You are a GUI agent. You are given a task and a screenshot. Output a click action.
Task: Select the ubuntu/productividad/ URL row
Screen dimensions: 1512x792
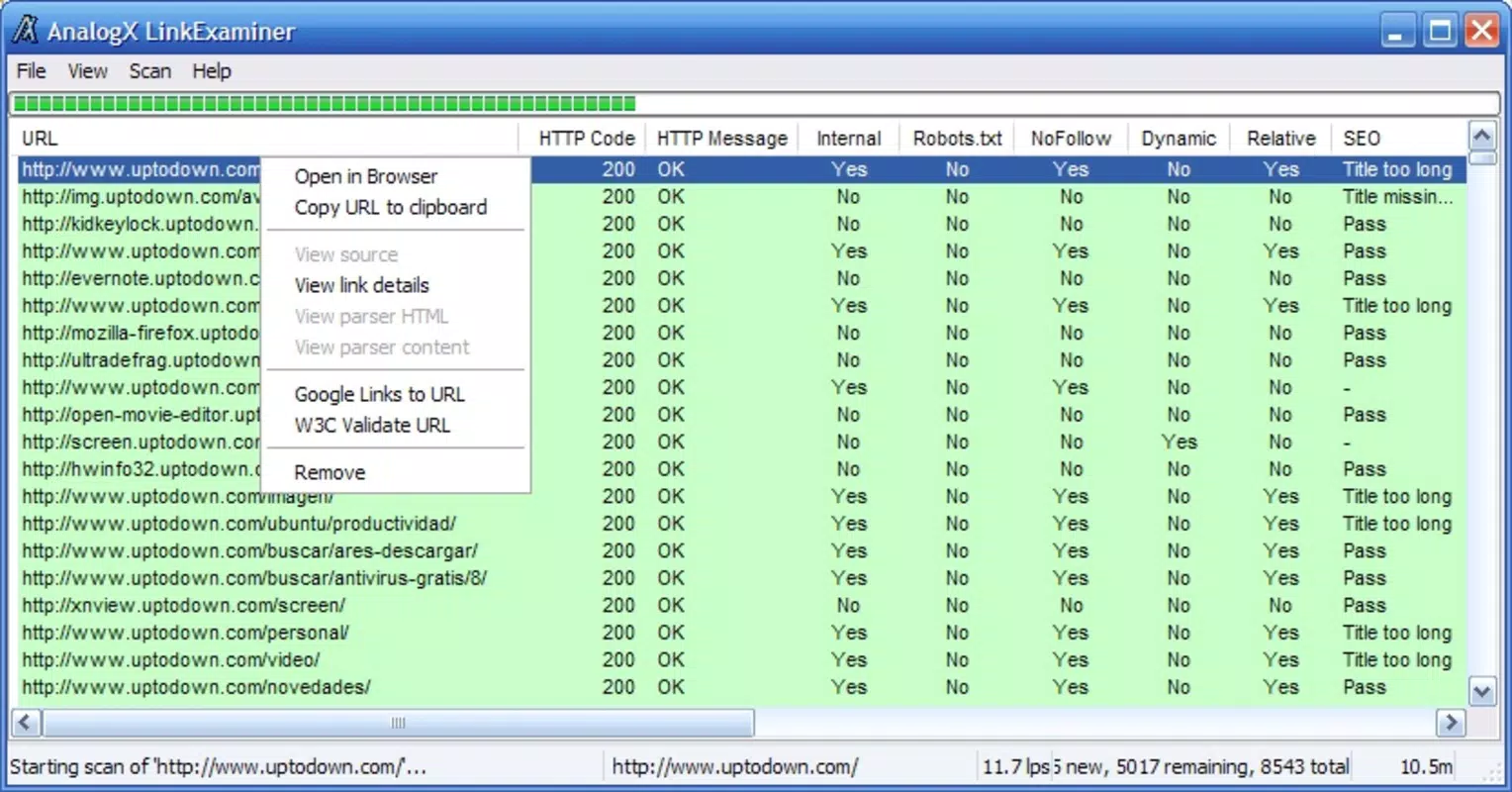[x=742, y=524]
